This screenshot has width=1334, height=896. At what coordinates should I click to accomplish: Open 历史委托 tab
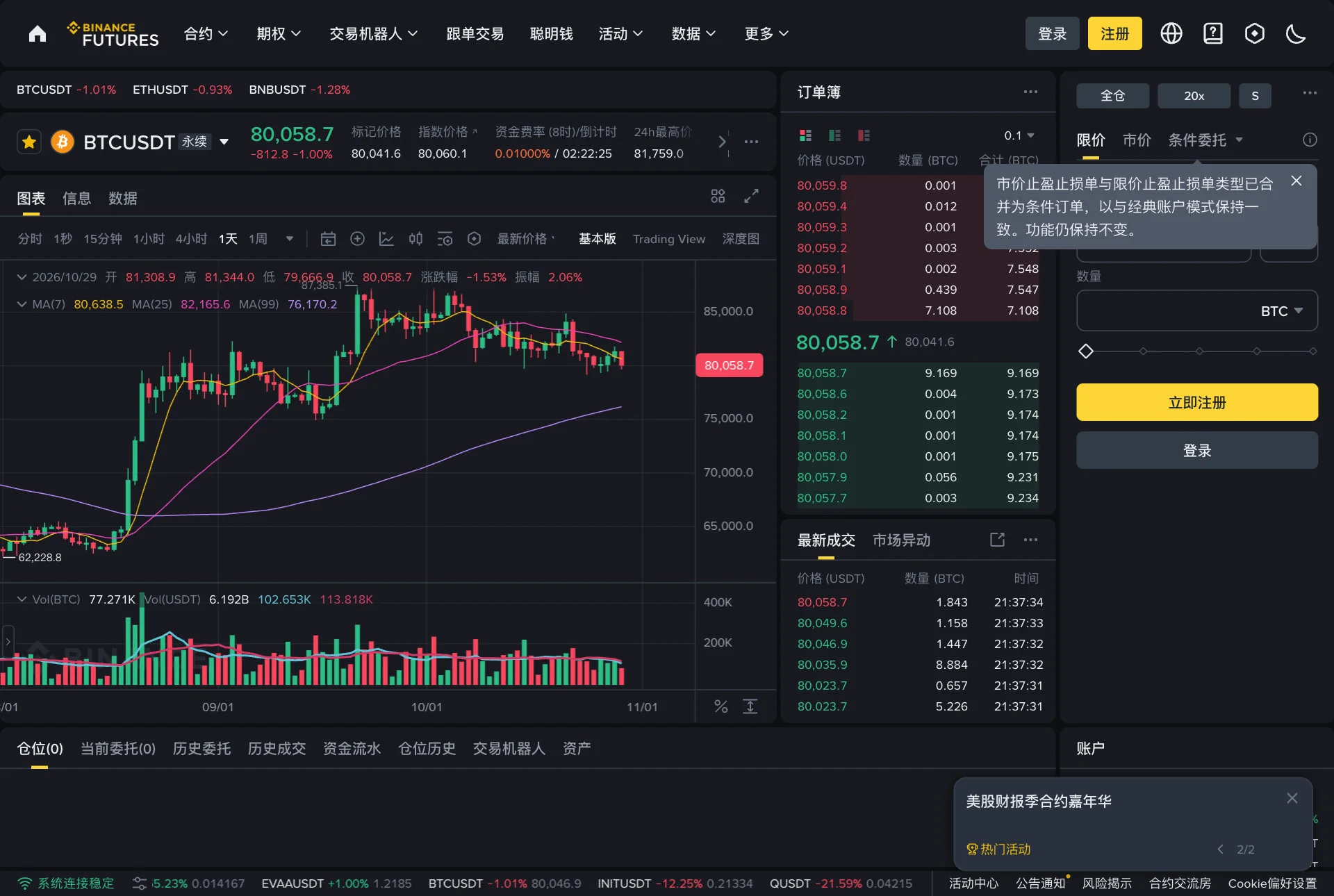pos(201,749)
